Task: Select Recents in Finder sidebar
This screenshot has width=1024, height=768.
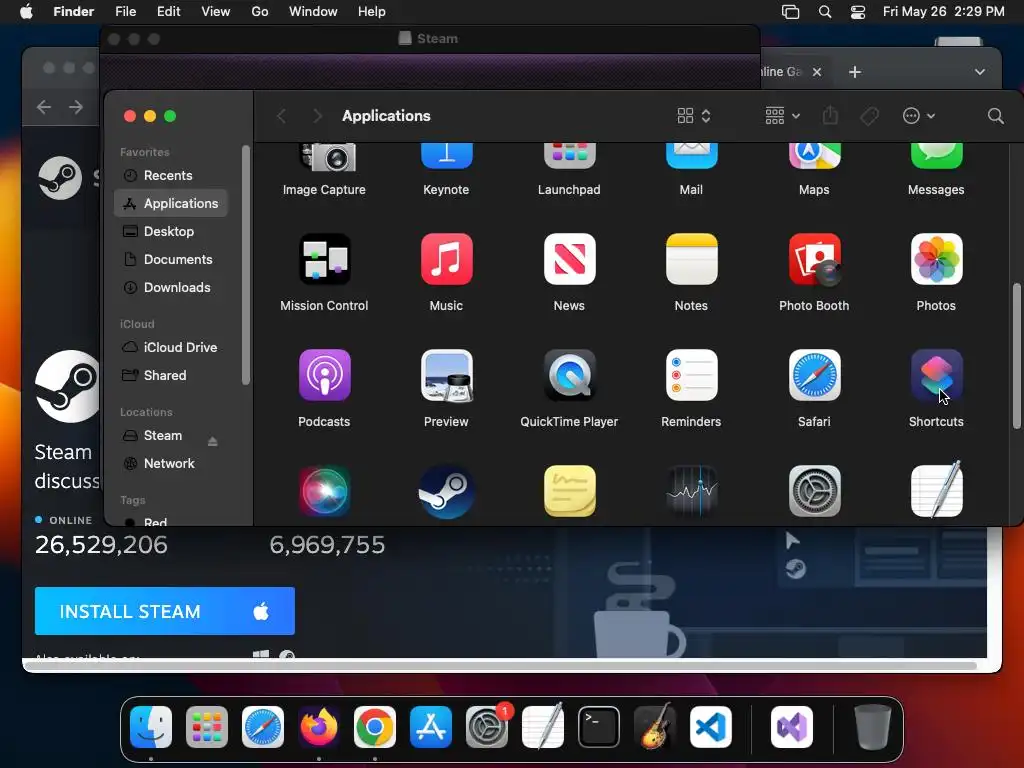Action: pyautogui.click(x=170, y=176)
